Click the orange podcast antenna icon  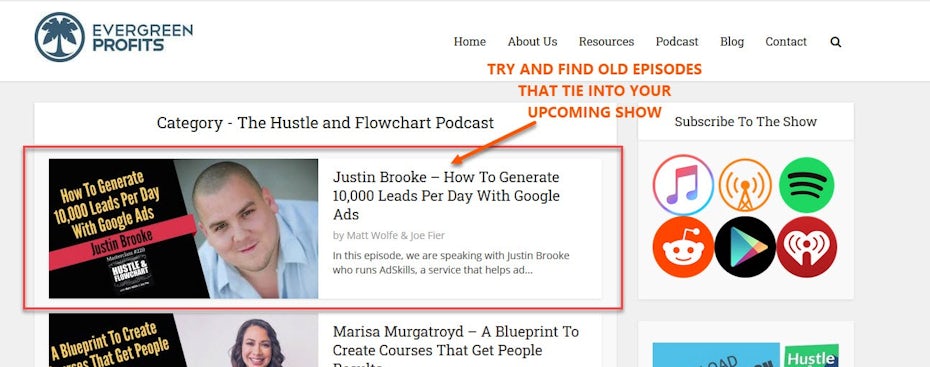(x=745, y=185)
